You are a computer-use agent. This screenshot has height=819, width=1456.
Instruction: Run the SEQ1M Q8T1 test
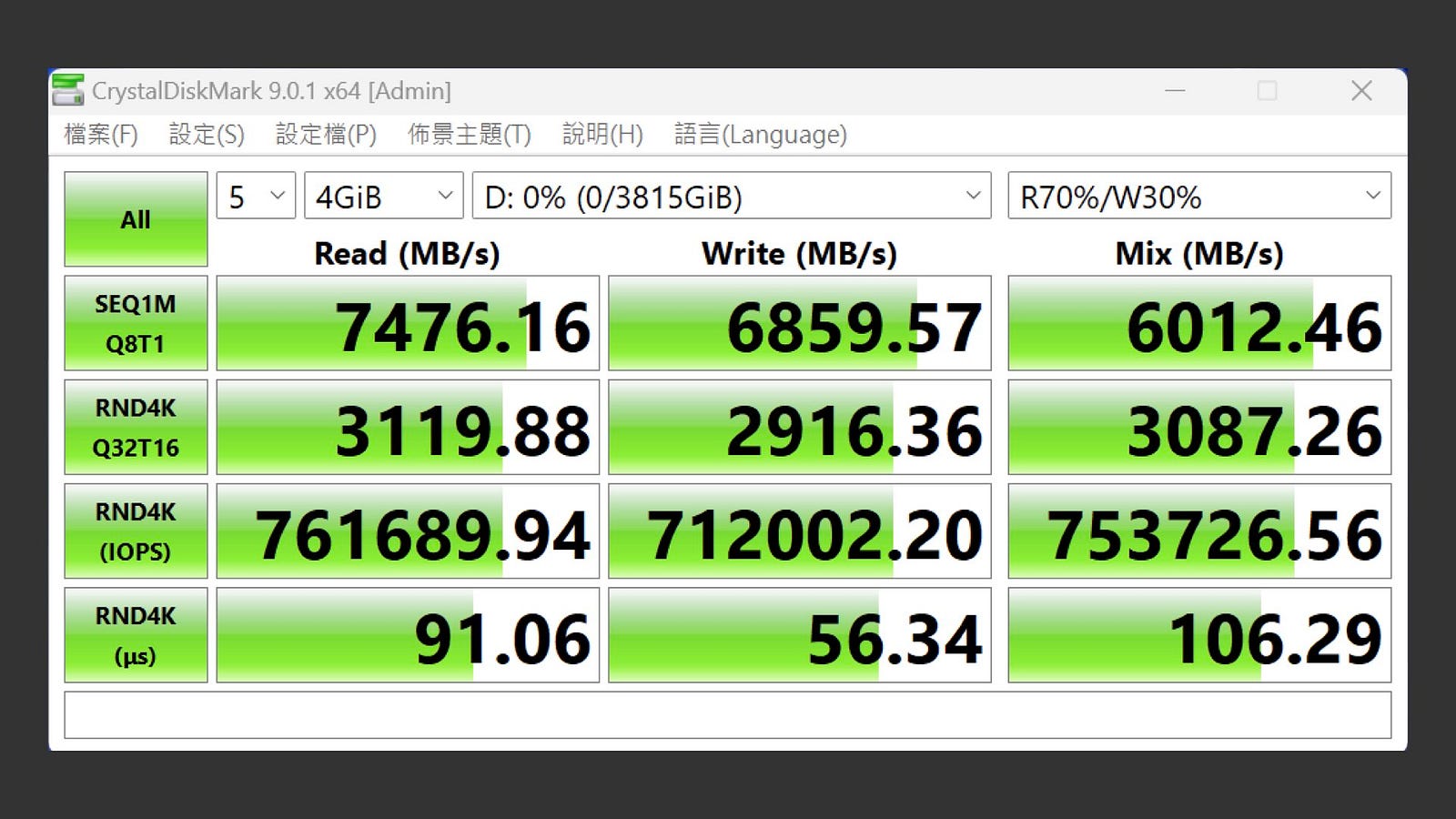136,323
